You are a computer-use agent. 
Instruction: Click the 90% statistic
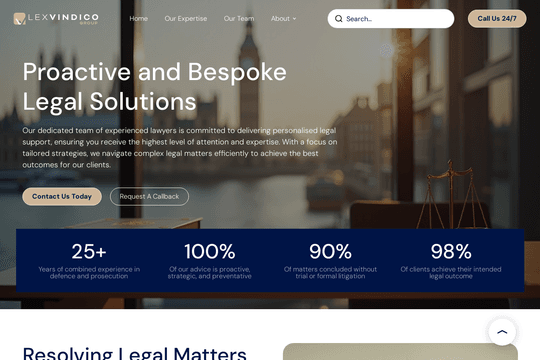(x=330, y=251)
